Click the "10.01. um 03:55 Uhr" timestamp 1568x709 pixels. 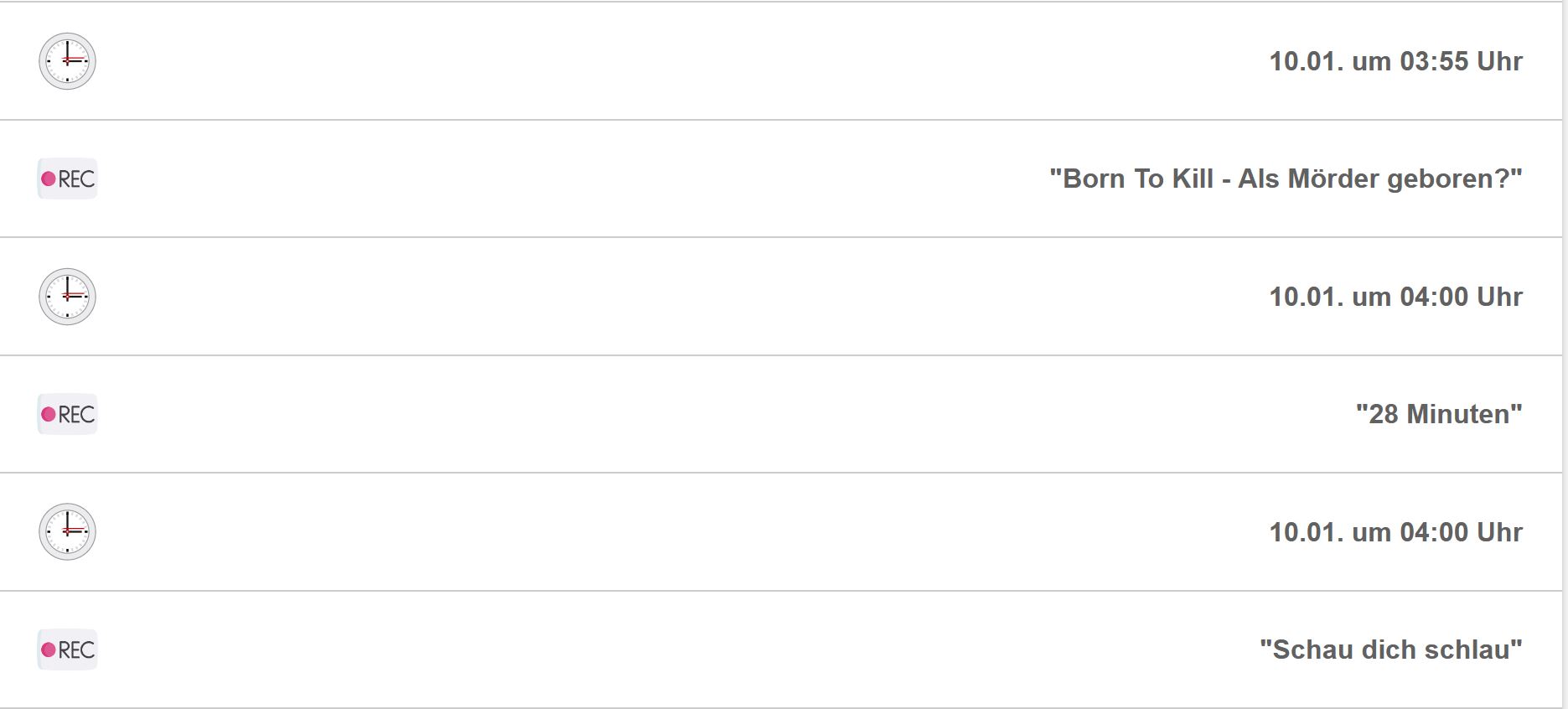(x=1395, y=61)
